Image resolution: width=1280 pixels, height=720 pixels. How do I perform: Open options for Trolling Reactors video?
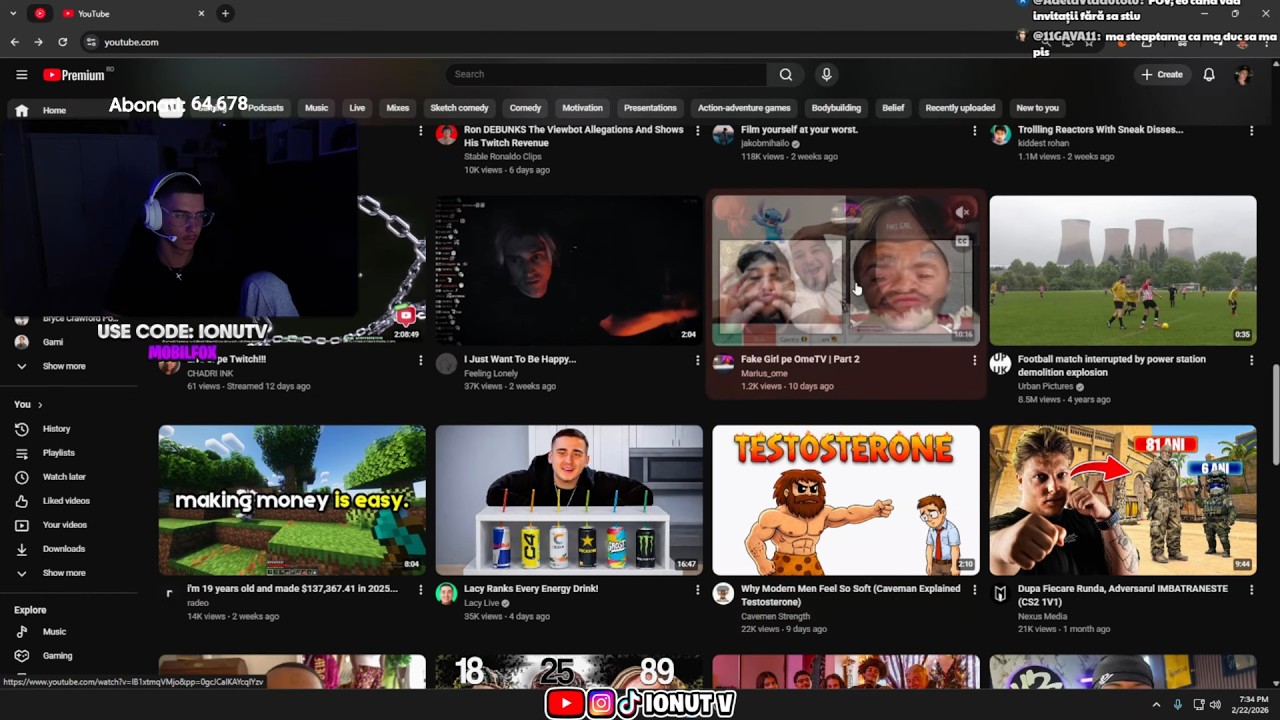tap(1251, 131)
